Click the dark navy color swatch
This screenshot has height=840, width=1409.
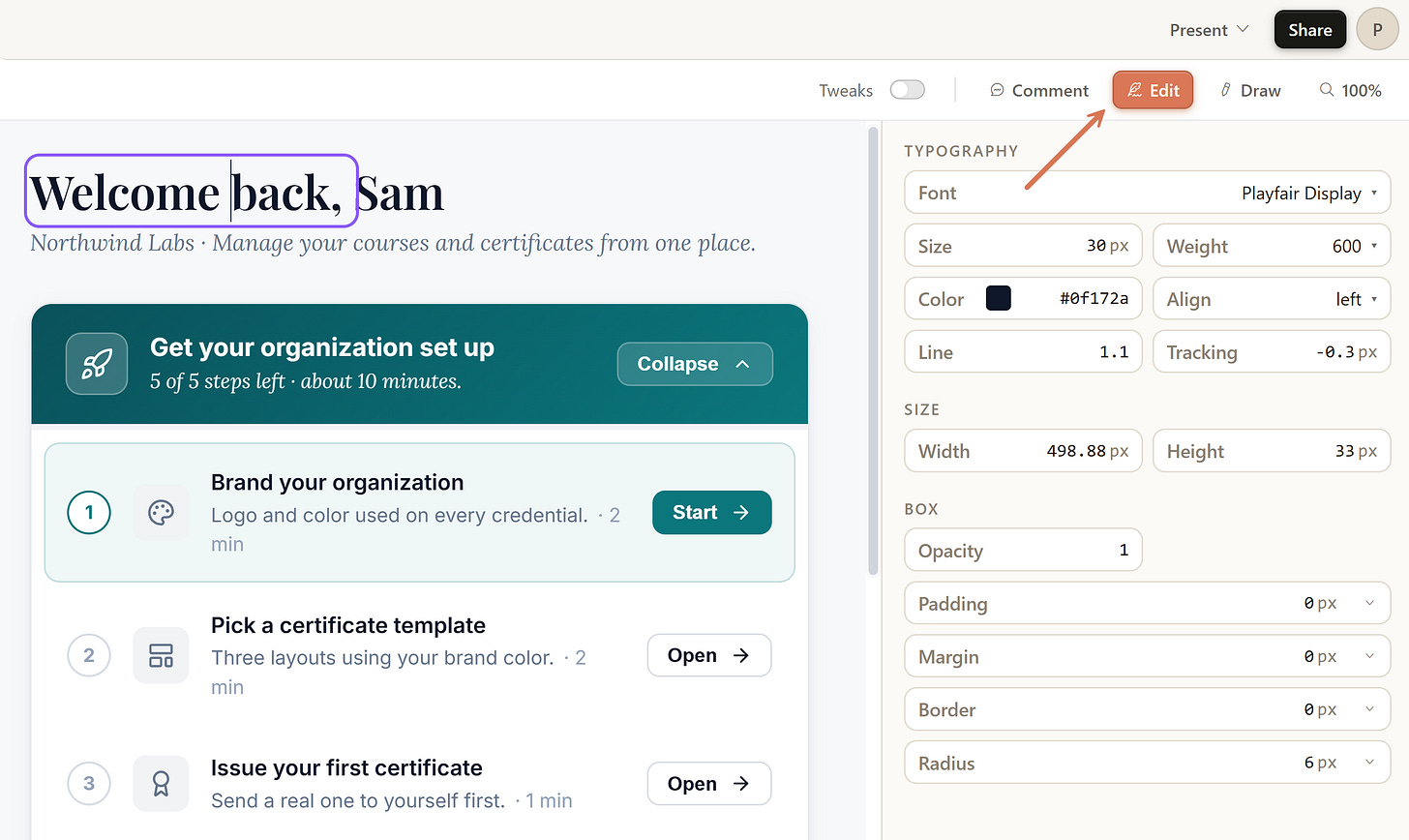pos(999,298)
